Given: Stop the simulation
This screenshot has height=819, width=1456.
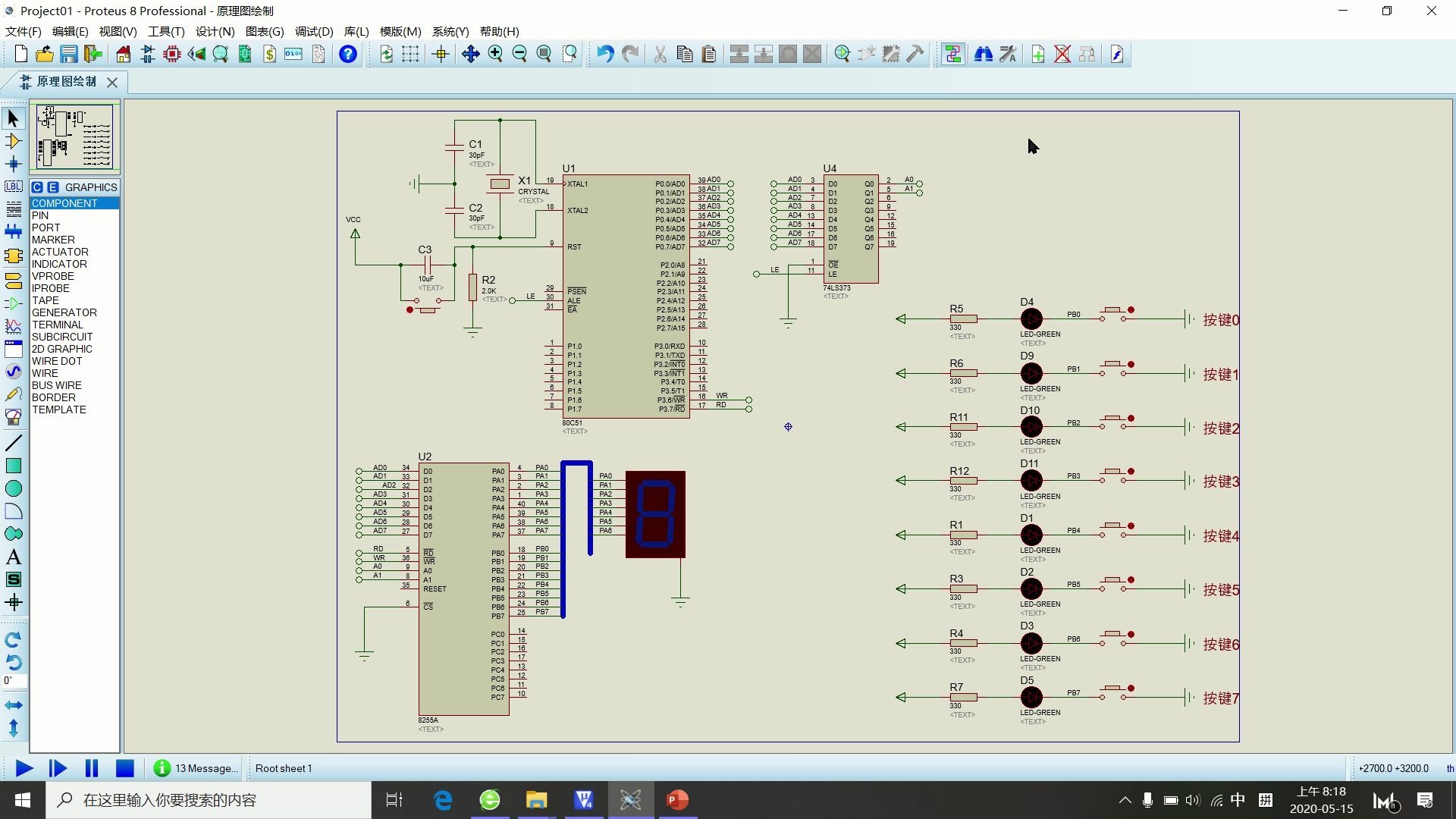Looking at the screenshot, I should click(x=124, y=768).
